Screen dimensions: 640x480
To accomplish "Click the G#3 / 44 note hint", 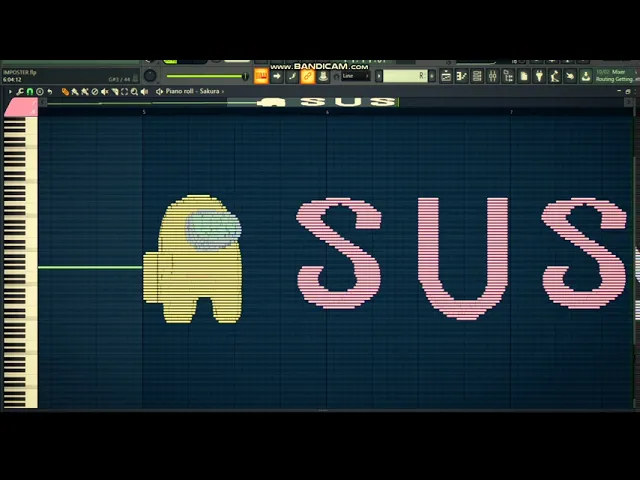I will 119,79.
